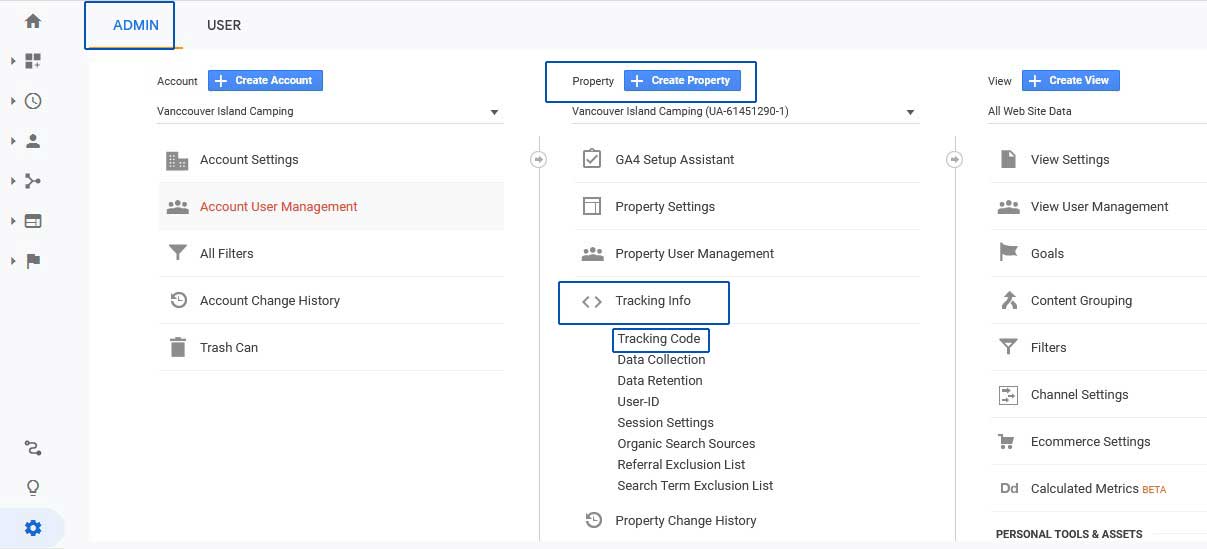Expand the Customization sidebar arrow
1207x549 pixels.
pos(13,61)
